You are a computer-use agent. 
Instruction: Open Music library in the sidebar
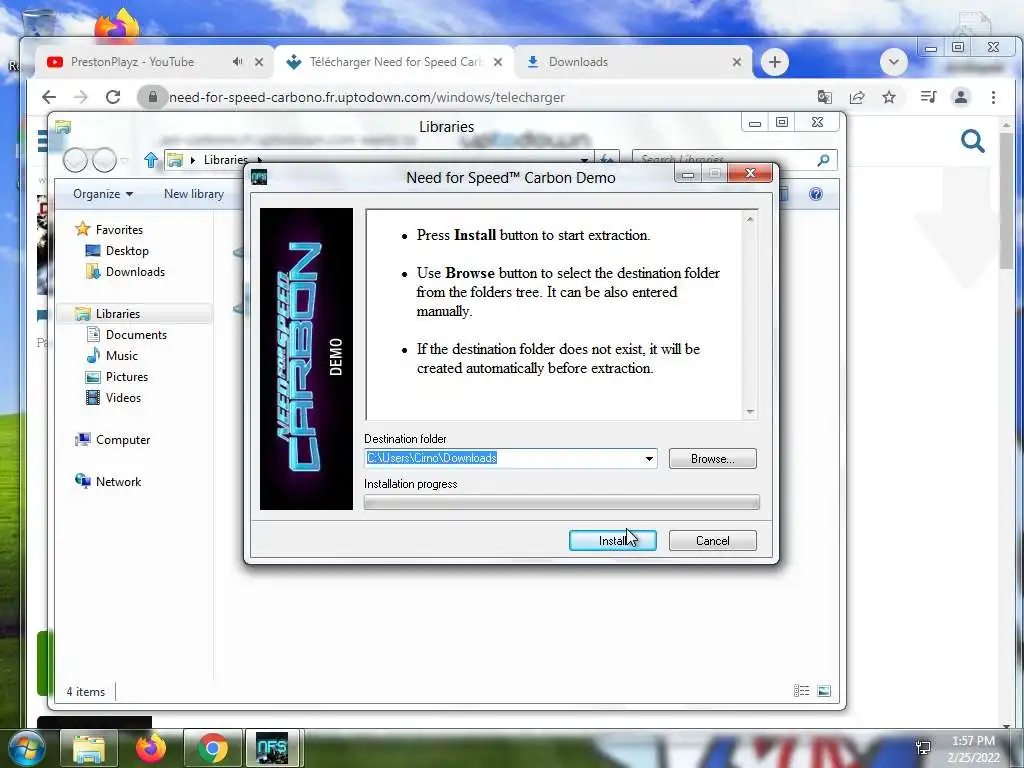pyautogui.click(x=112, y=355)
